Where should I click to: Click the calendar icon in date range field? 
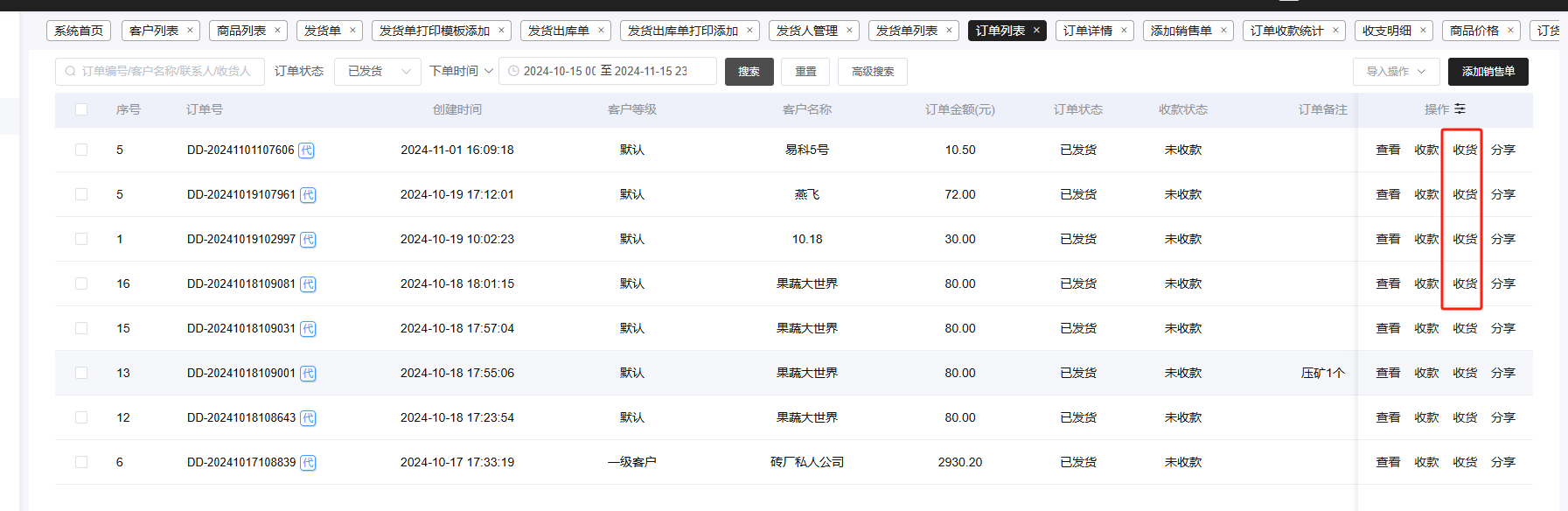click(513, 72)
